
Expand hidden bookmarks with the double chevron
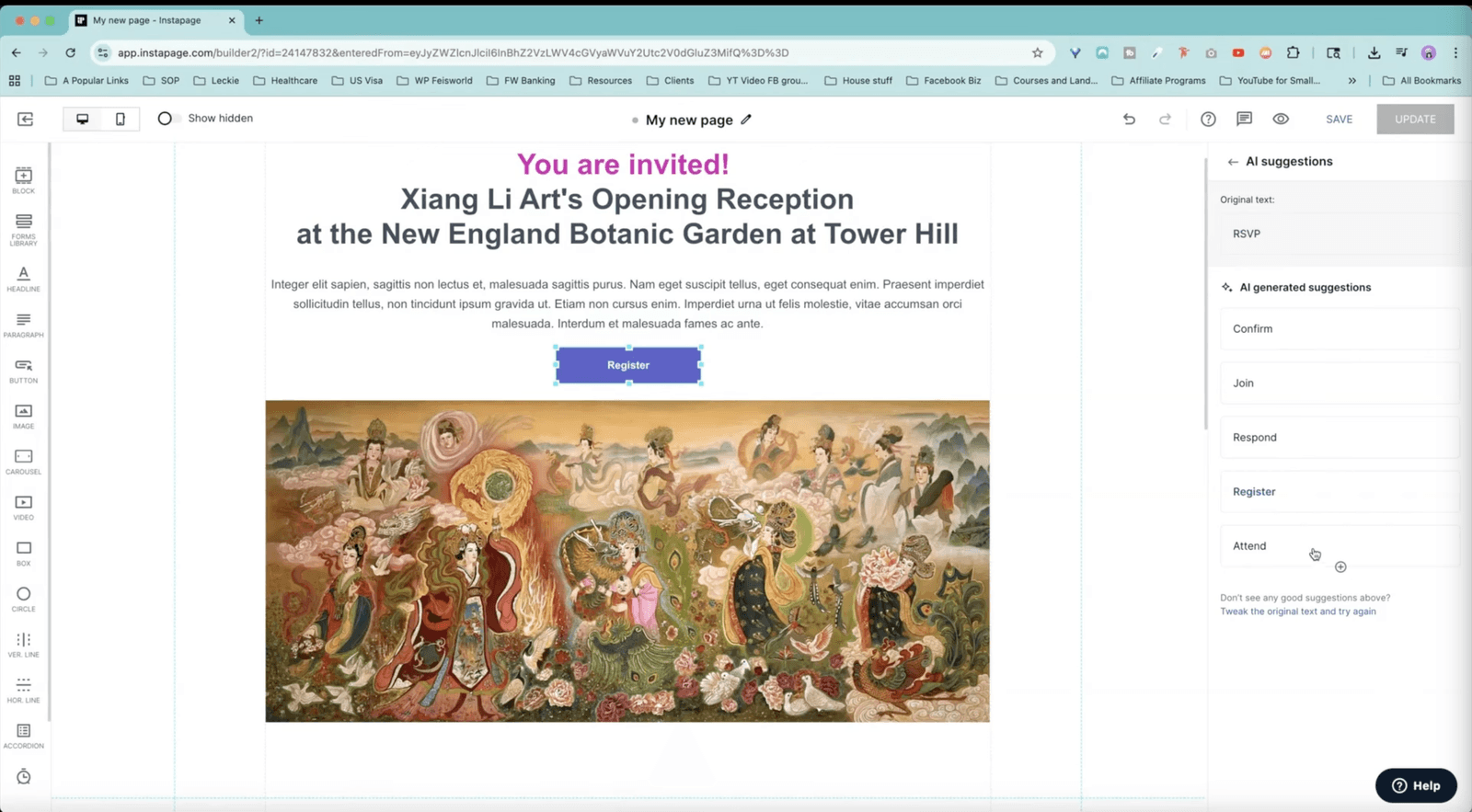pyautogui.click(x=1351, y=81)
